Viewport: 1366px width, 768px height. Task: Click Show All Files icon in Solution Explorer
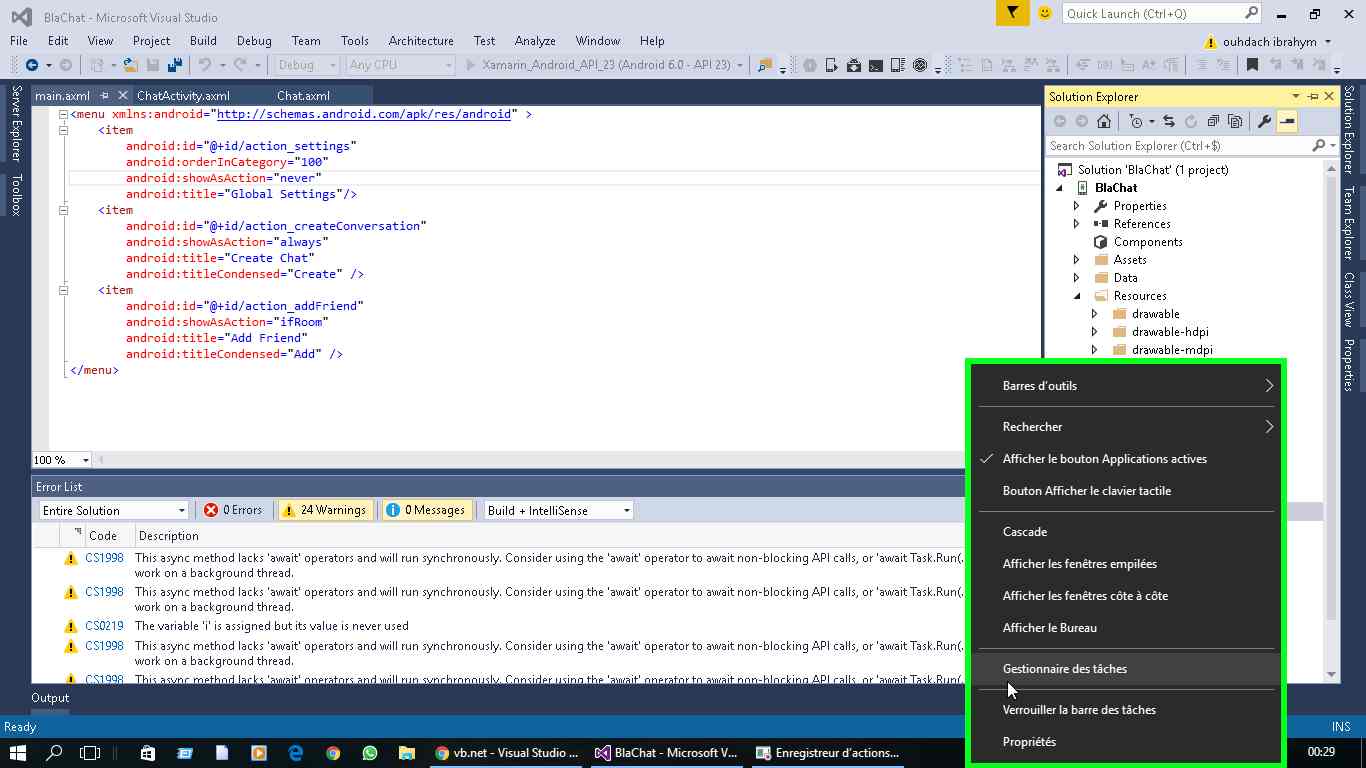pos(1235,121)
